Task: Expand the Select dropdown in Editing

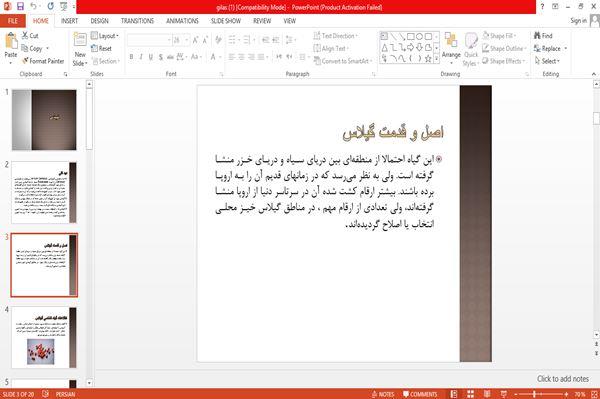Action: [547, 61]
